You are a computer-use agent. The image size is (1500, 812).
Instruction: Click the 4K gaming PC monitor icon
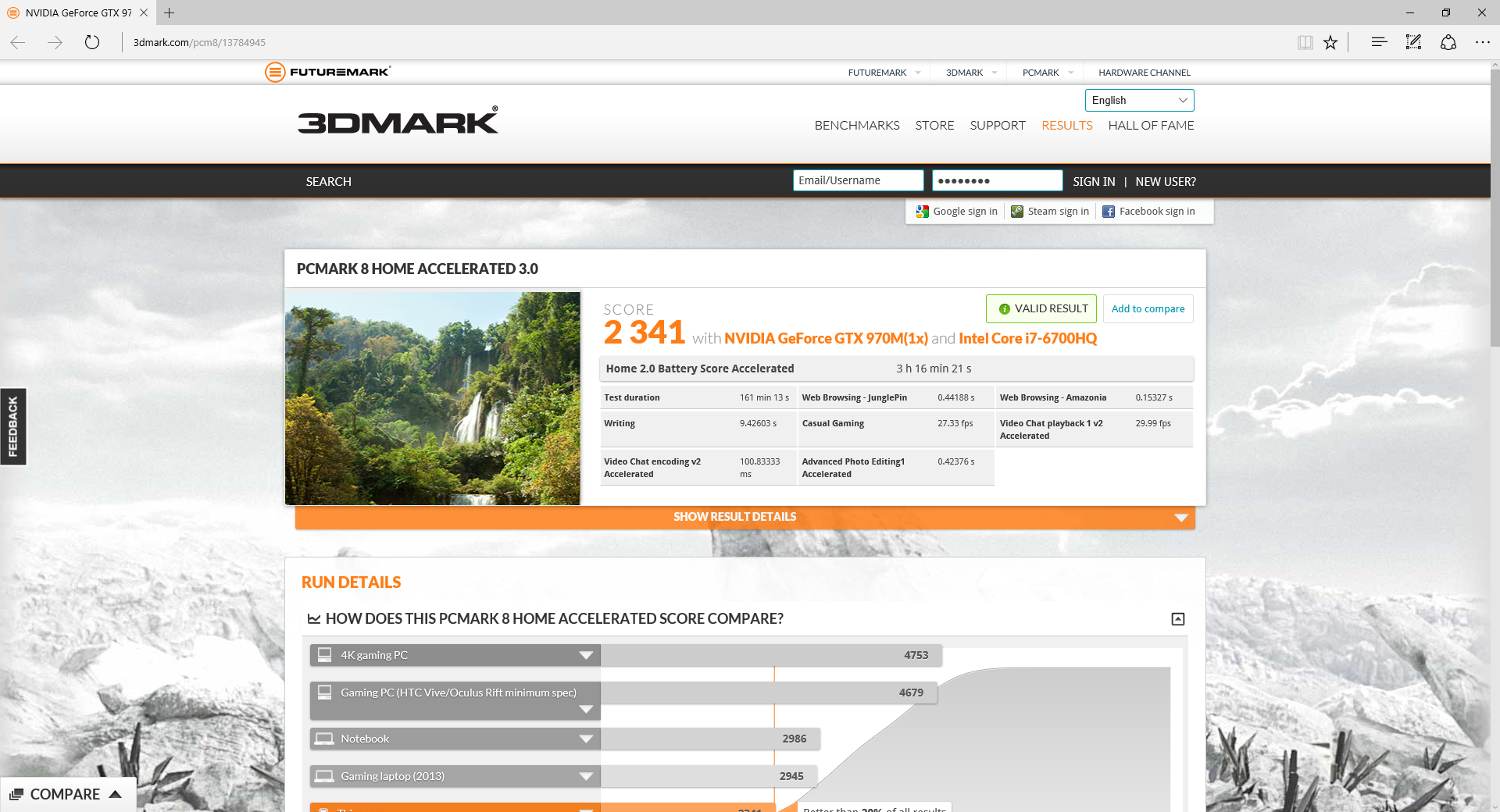click(x=324, y=655)
